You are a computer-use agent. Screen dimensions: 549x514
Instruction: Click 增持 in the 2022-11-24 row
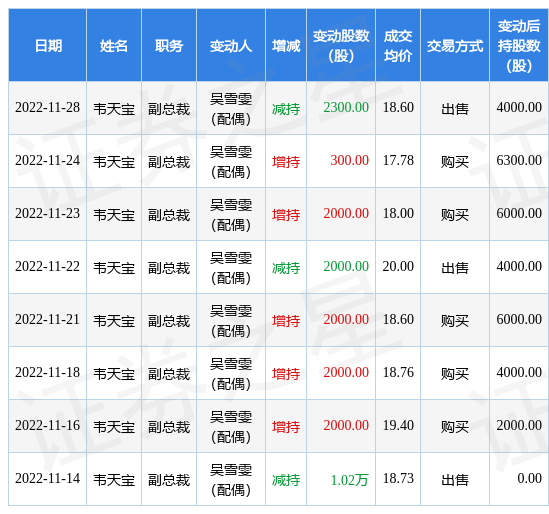[286, 162]
